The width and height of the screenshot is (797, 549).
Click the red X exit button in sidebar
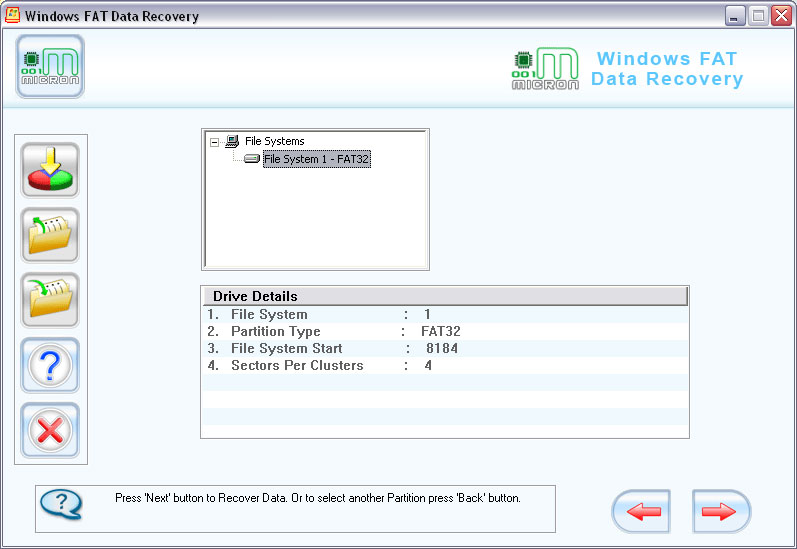pyautogui.click(x=50, y=430)
